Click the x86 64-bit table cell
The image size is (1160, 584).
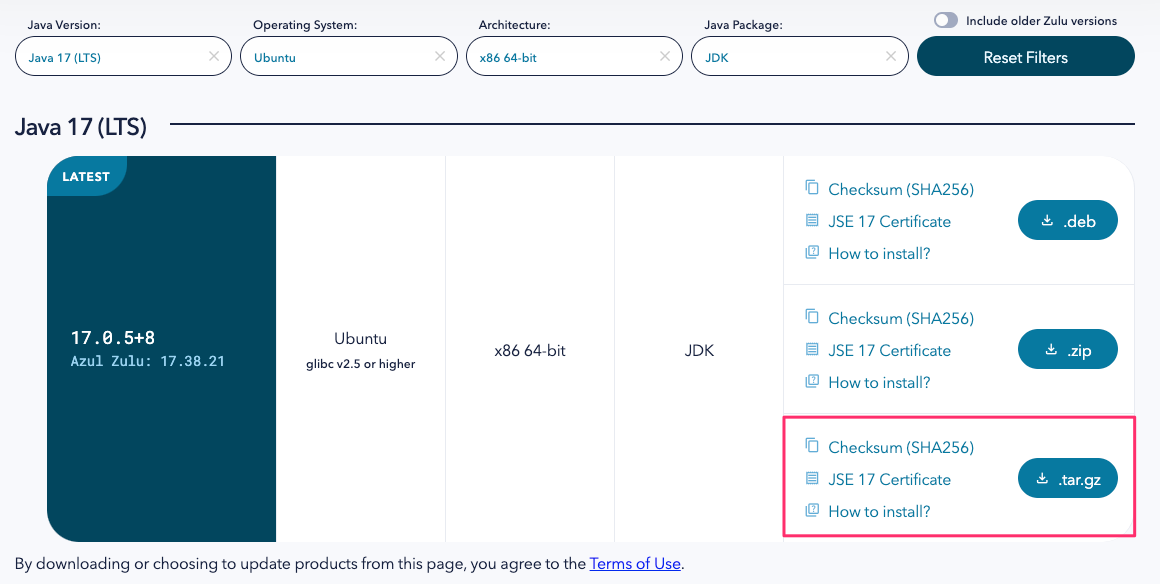[530, 350]
